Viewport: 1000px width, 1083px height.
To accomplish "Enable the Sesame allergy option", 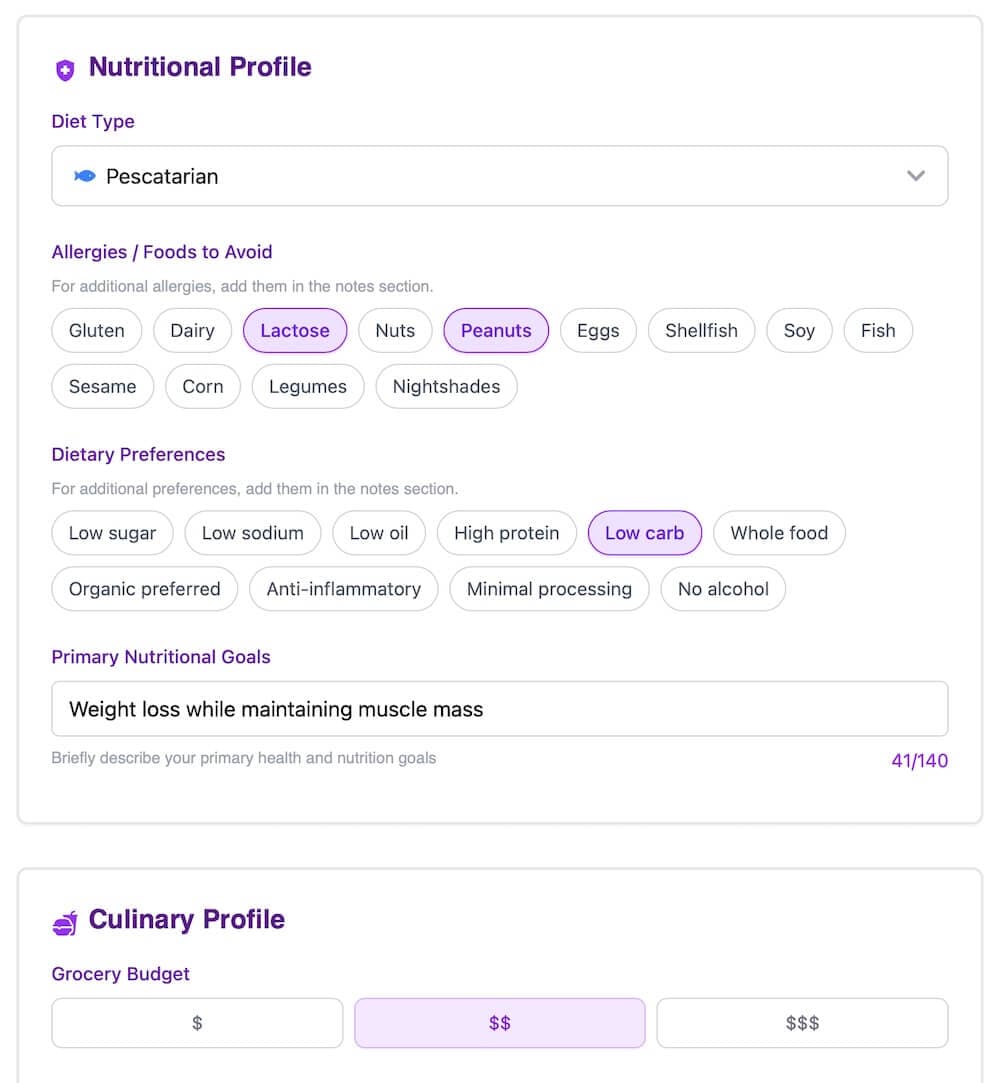I will (102, 387).
